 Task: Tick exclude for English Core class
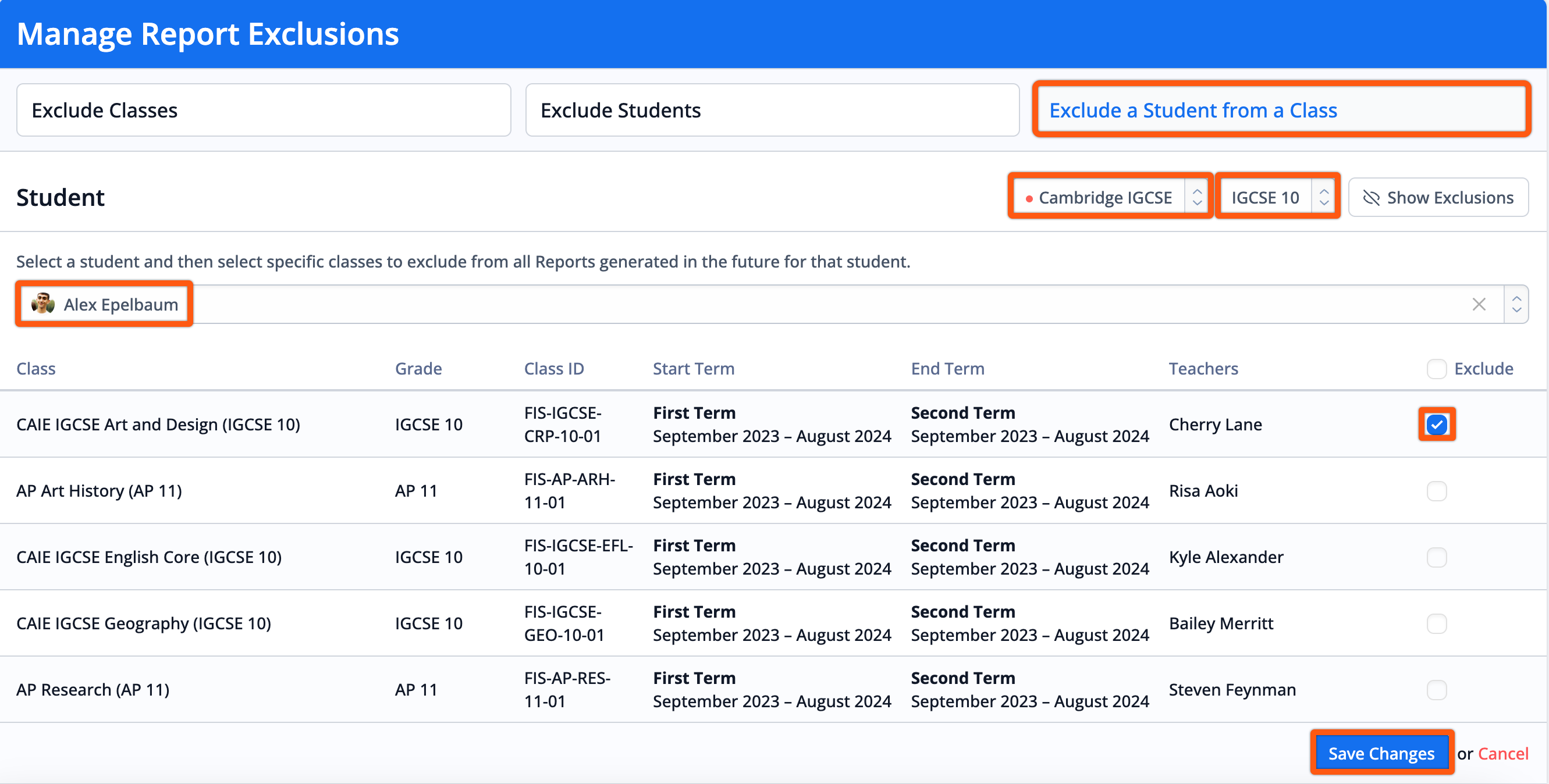pyautogui.click(x=1437, y=557)
